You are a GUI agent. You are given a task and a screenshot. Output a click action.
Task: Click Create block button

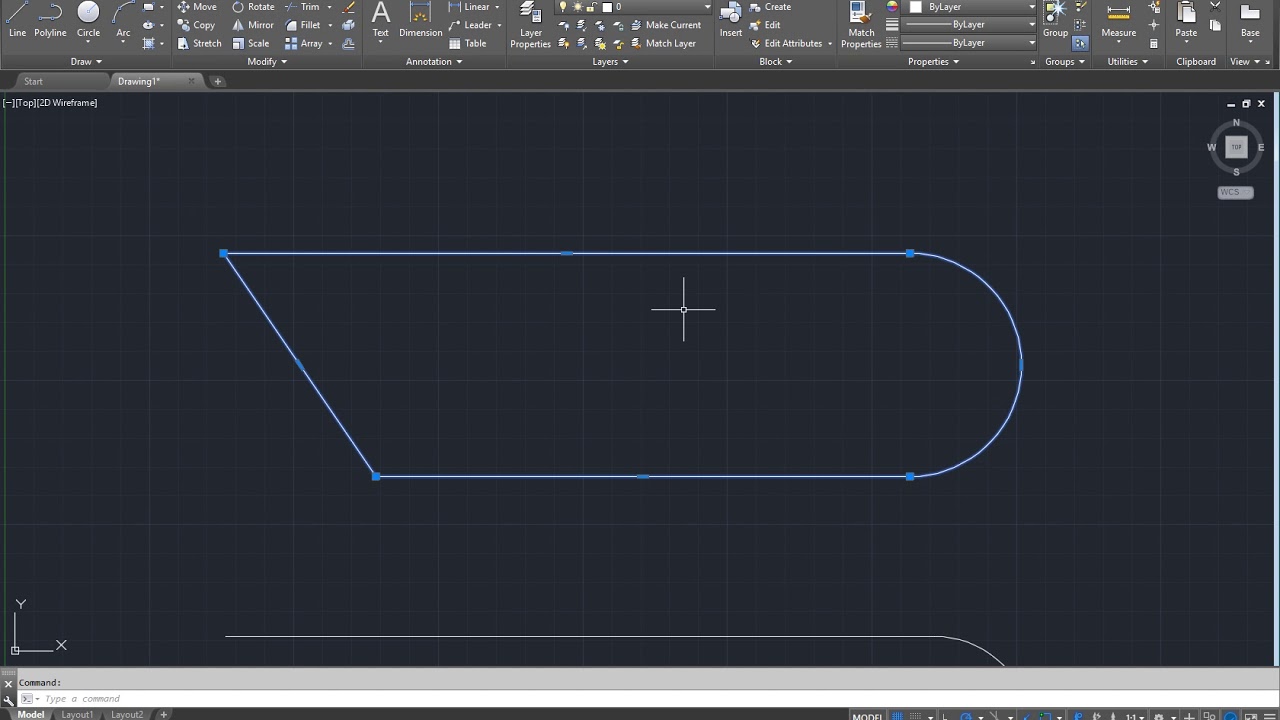click(x=771, y=7)
